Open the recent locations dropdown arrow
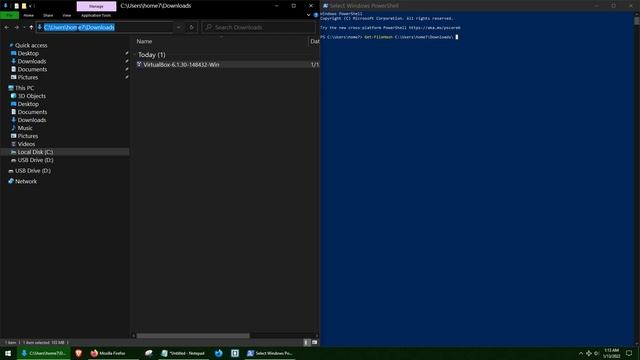Image resolution: width=640 pixels, height=360 pixels. (24, 27)
